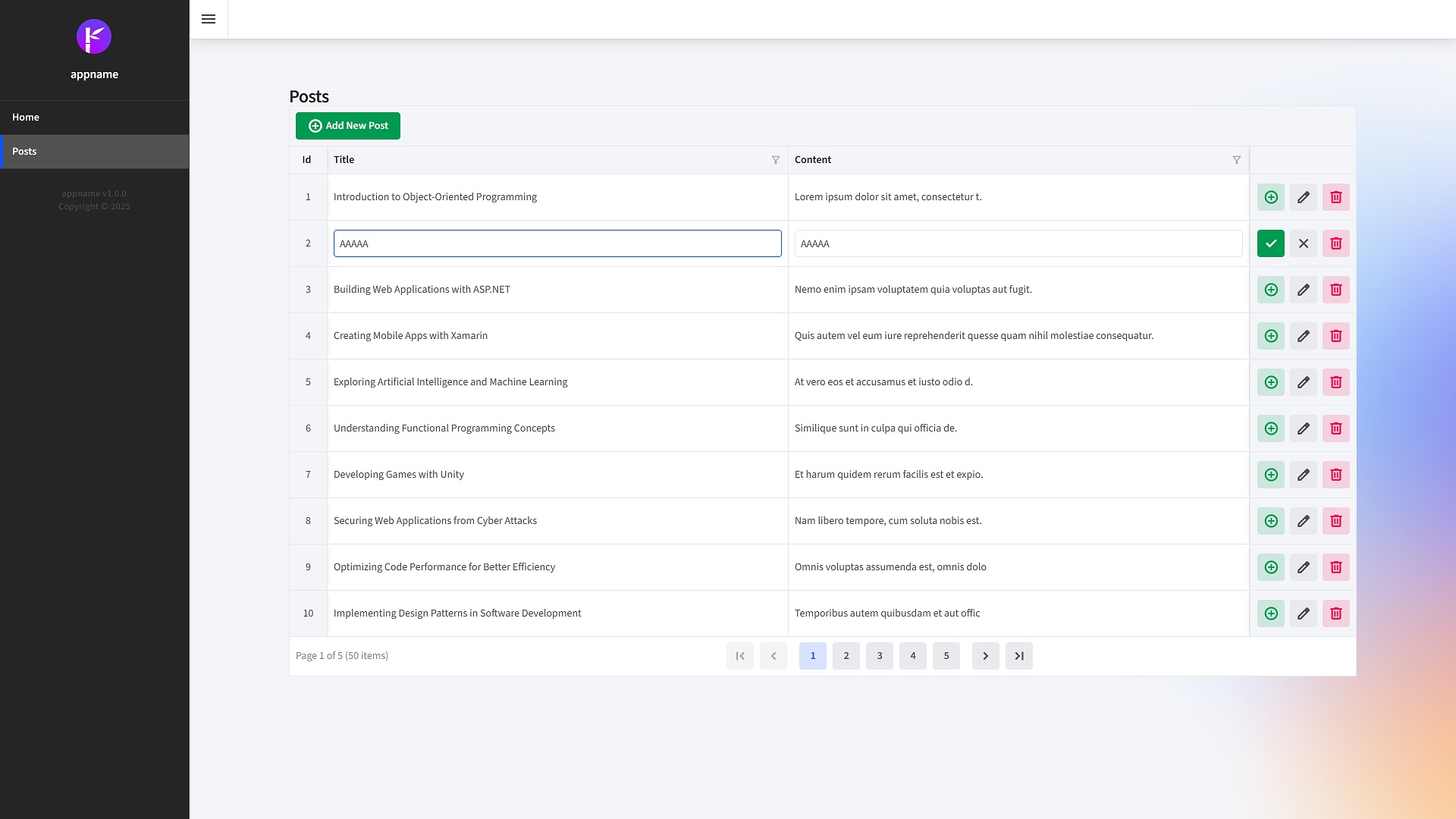Add a post from the Functional Programming row
This screenshot has width=1456, height=819.
pyautogui.click(x=1271, y=428)
